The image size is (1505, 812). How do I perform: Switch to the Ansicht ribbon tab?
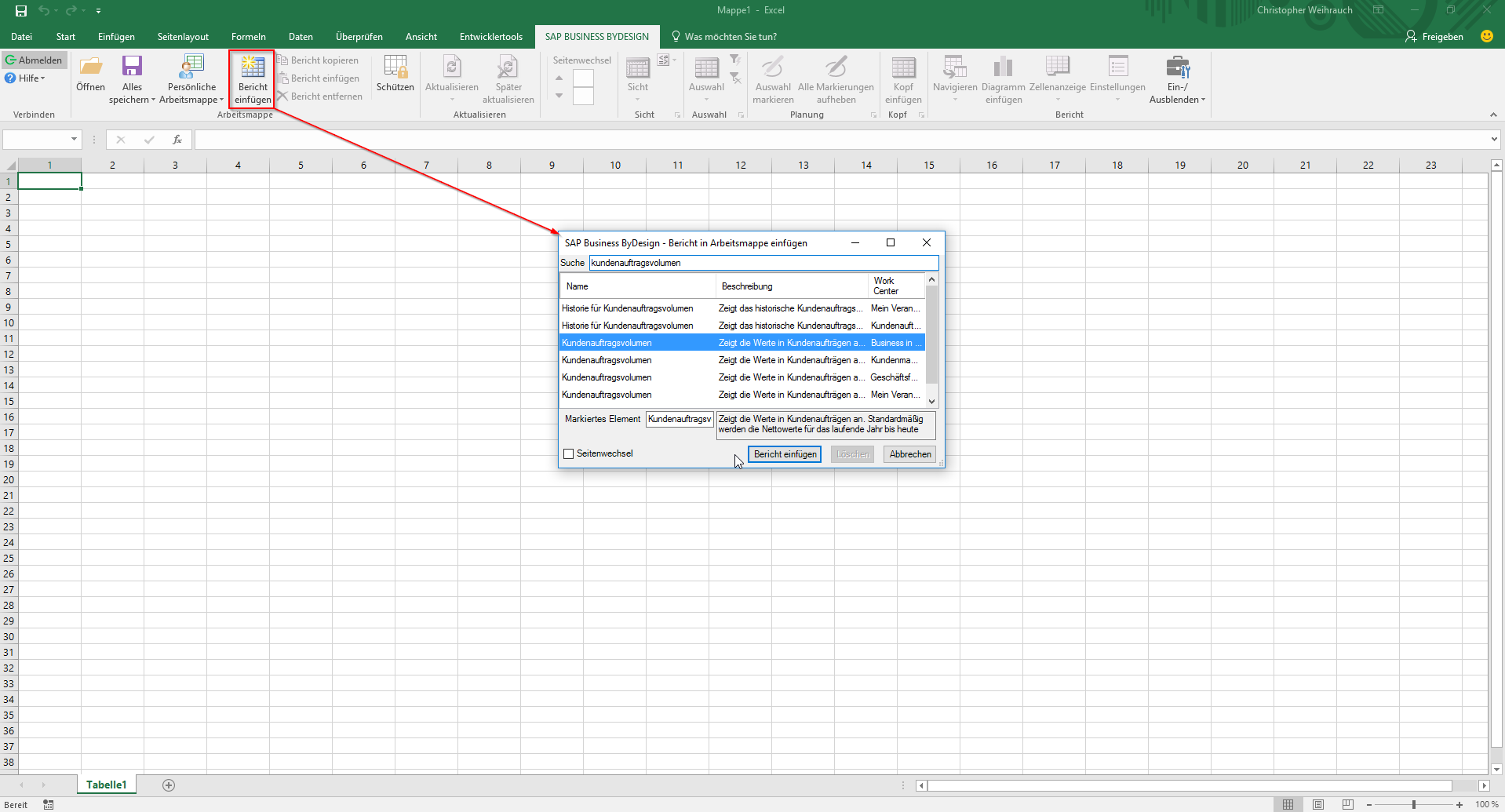[421, 37]
